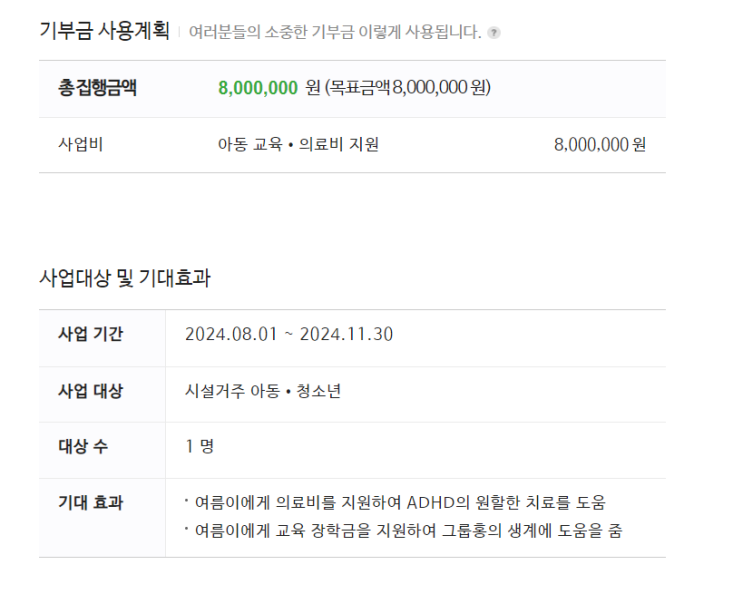
Task: Click the ADHD 치료 expected effect line
Action: coord(395,503)
